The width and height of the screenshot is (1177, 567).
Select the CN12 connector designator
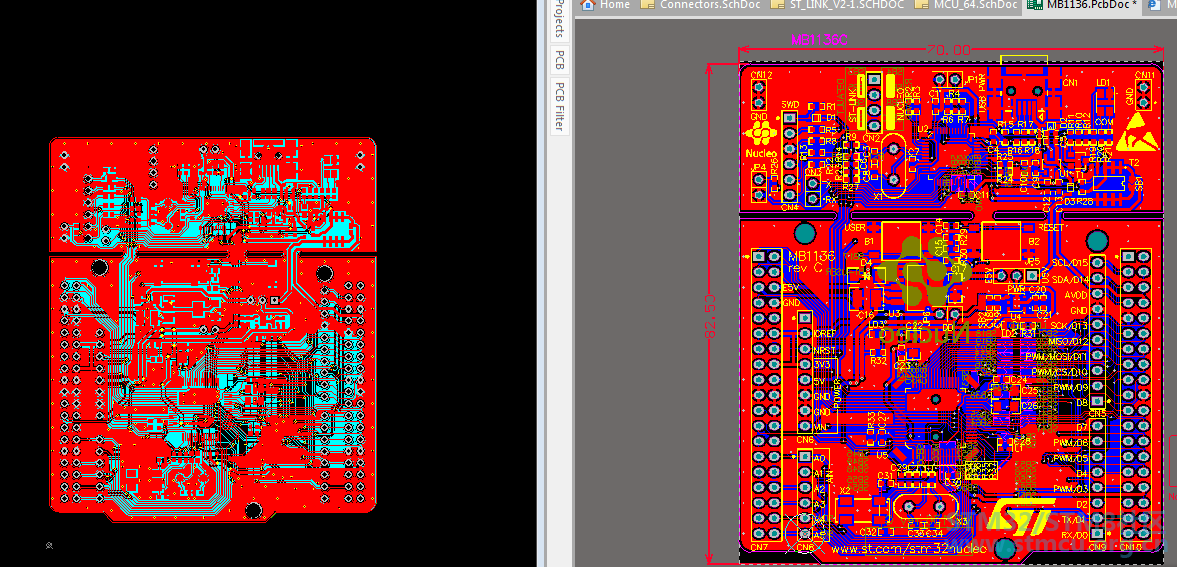pyautogui.click(x=761, y=75)
